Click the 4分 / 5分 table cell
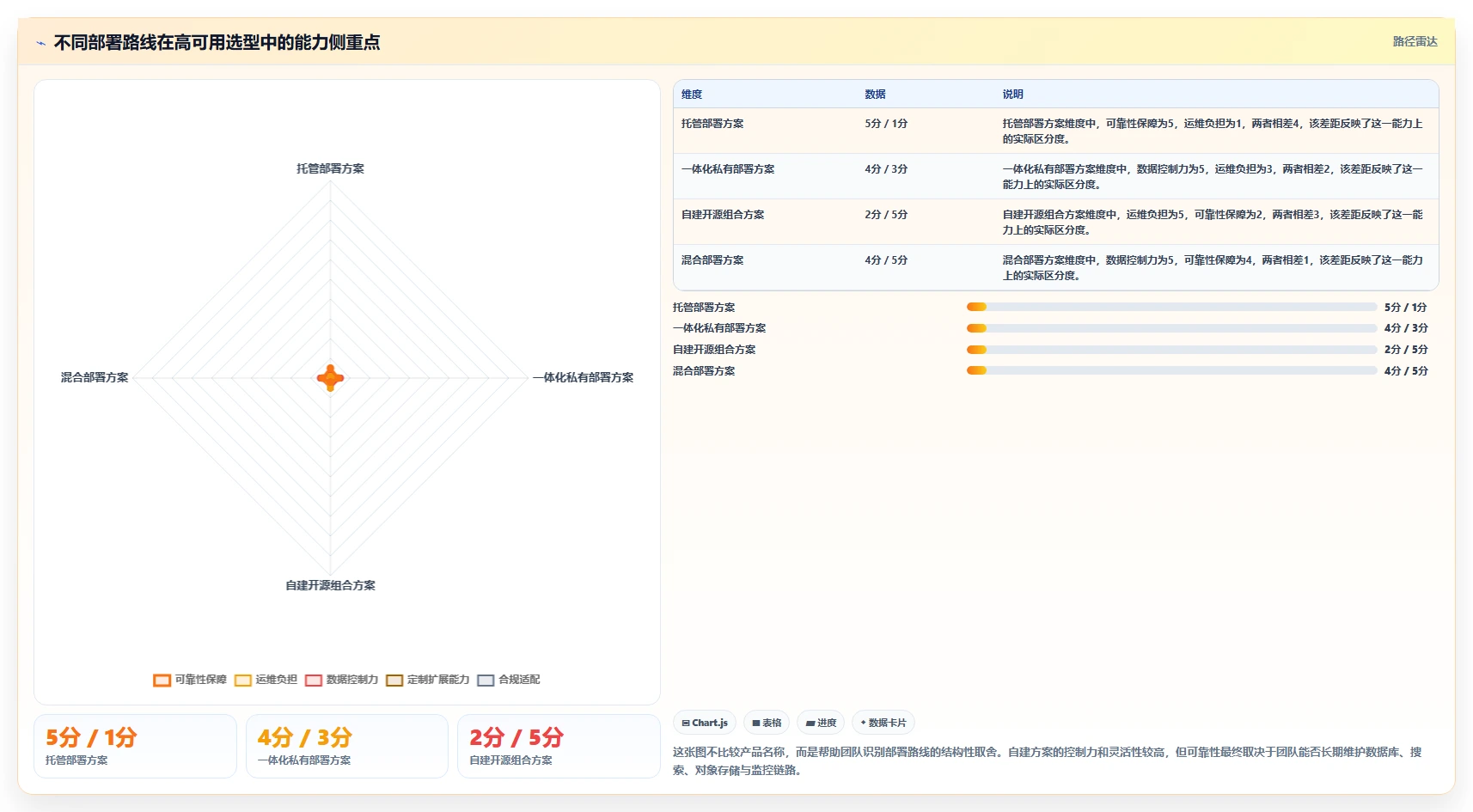The width and height of the screenshot is (1473, 812). (x=886, y=260)
